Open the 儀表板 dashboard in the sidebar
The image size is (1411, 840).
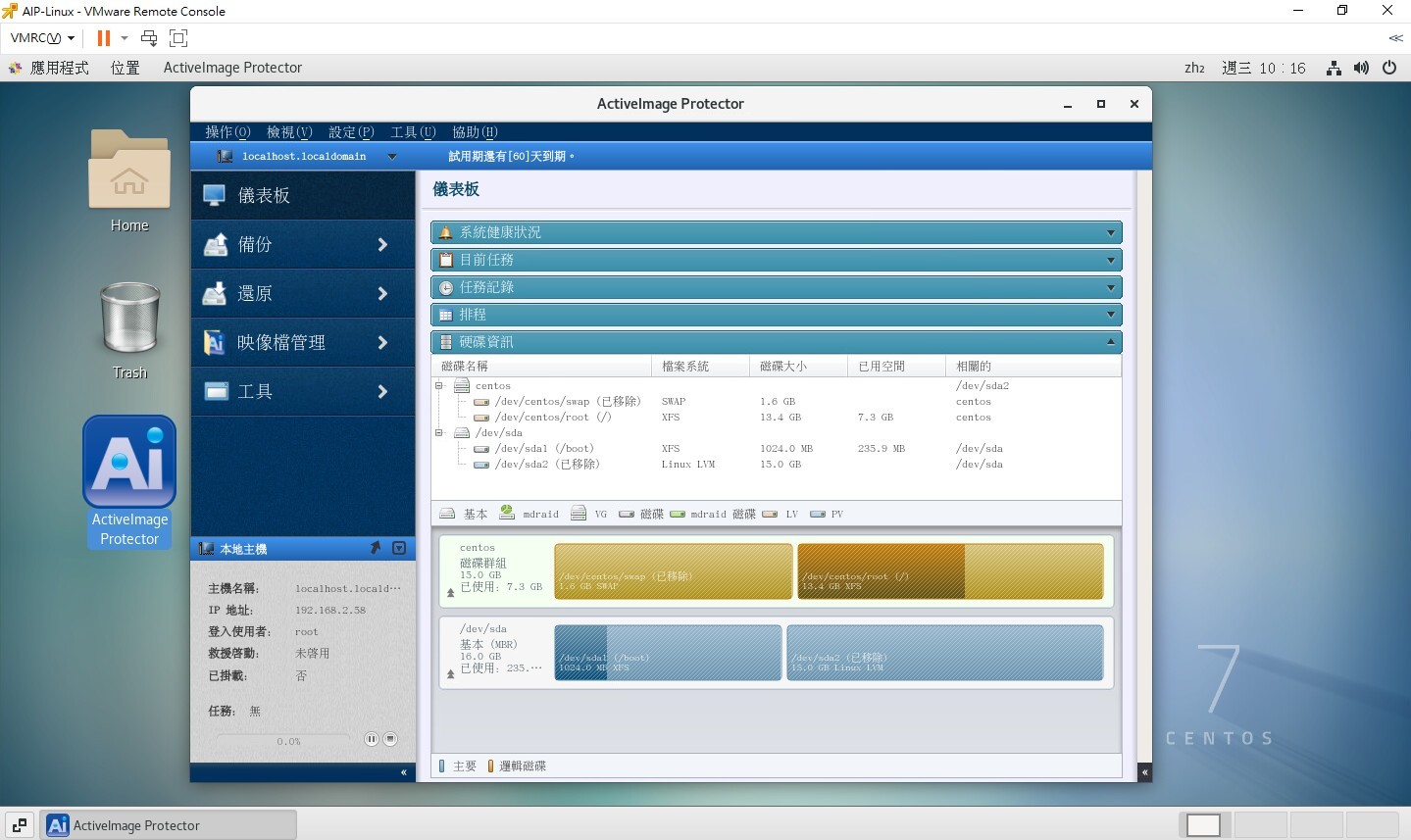[264, 195]
